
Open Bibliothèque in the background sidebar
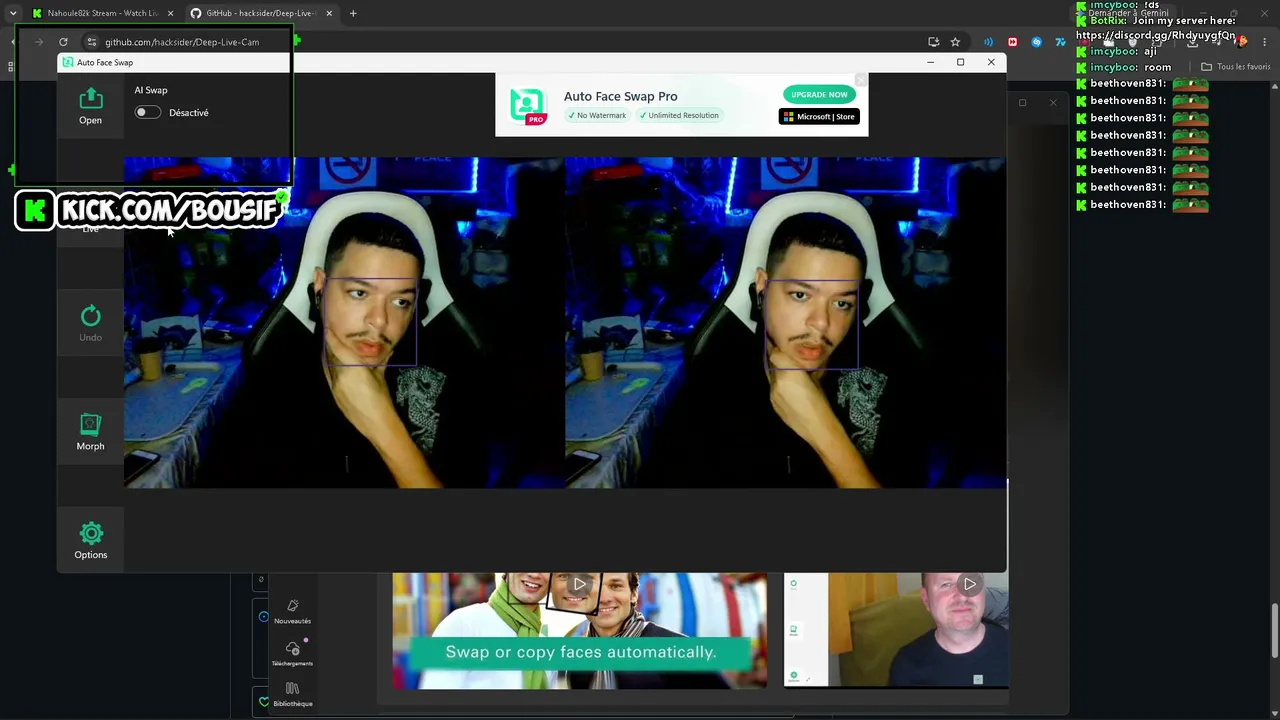pos(292,695)
